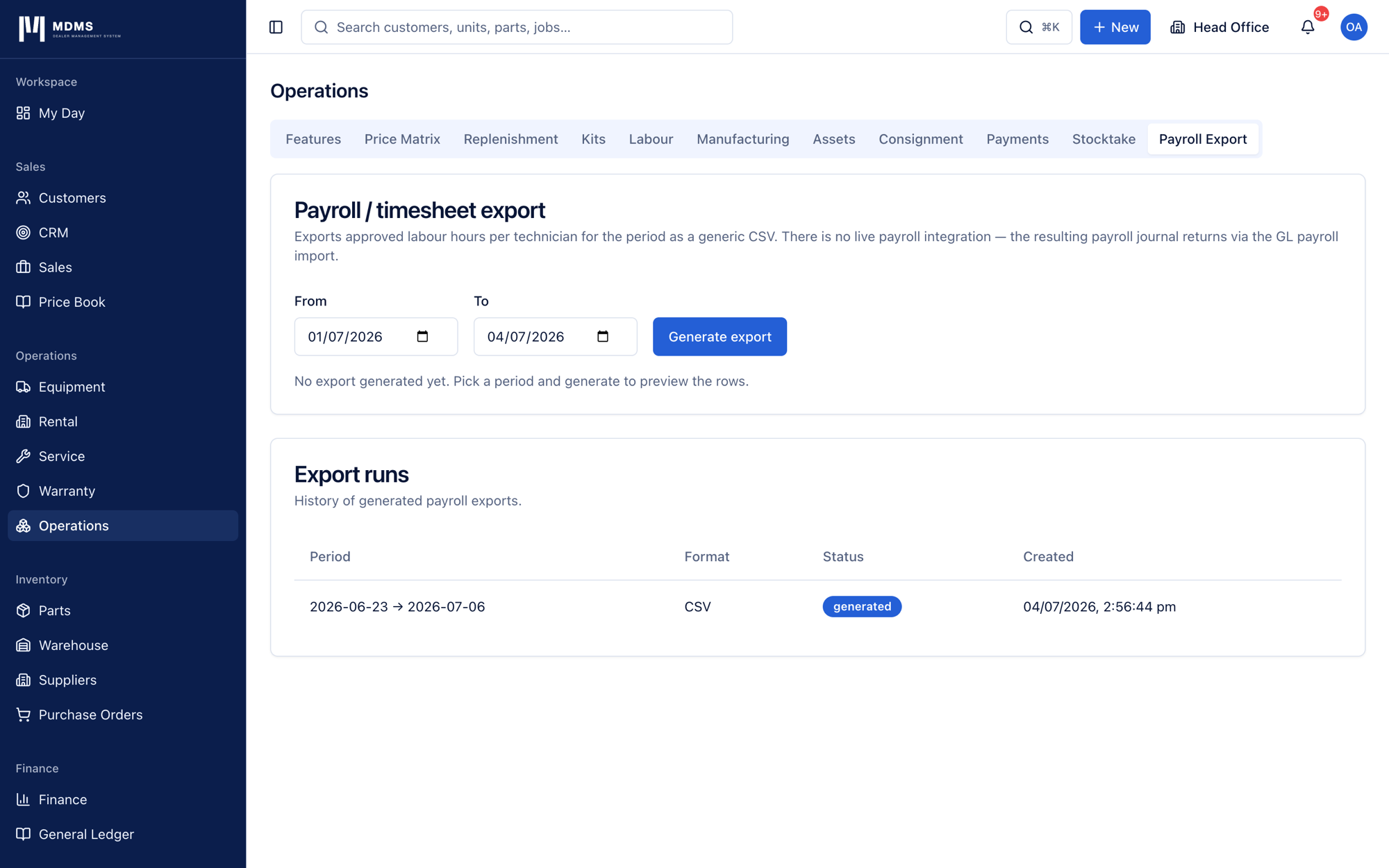Toggle the sidebar collapse icon
The width and height of the screenshot is (1389, 868).
coord(276,27)
